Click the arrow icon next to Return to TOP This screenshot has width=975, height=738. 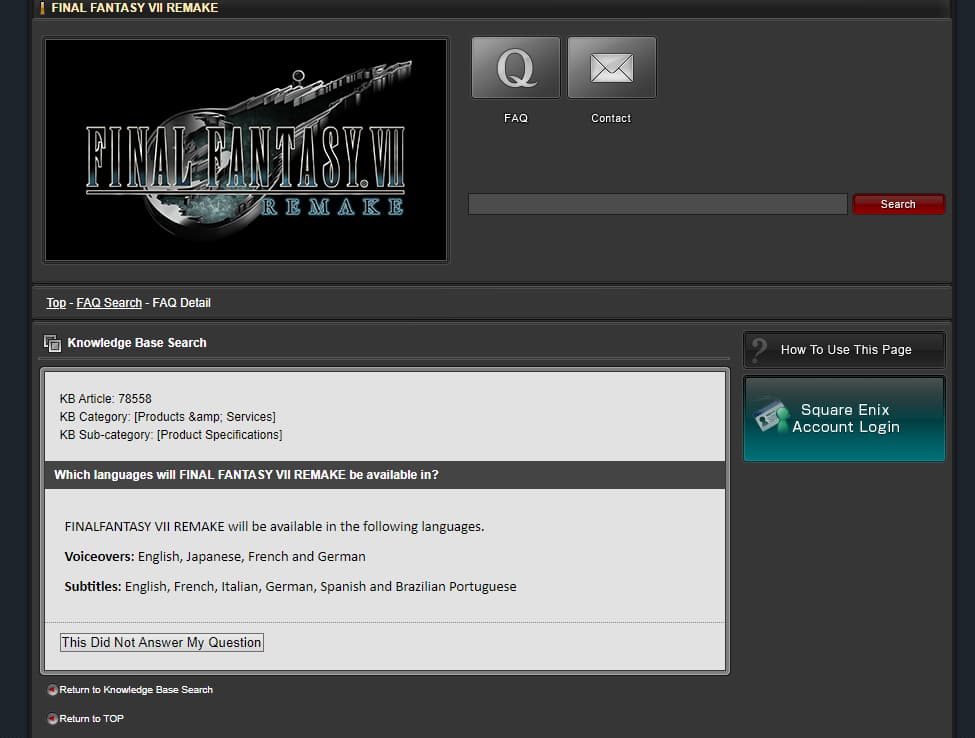click(x=52, y=719)
